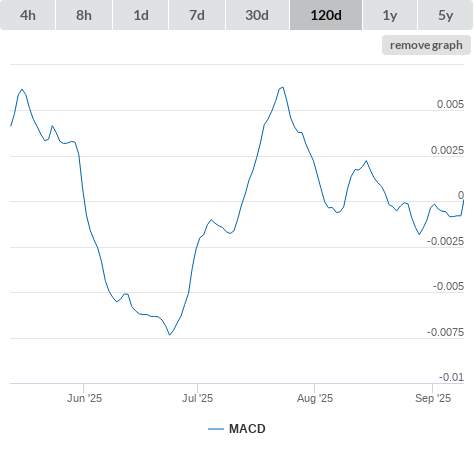Click the active 120d range tab
The height and width of the screenshot is (455, 474).
326,15
